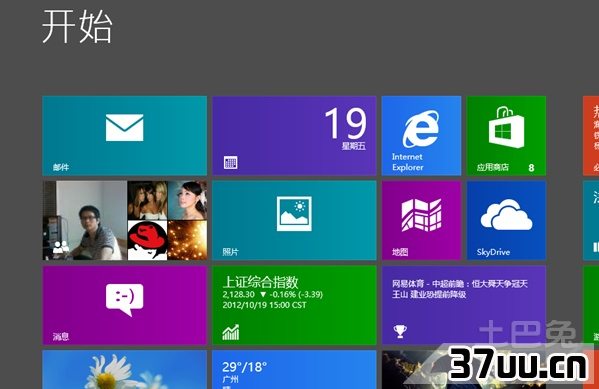Image resolution: width=599 pixels, height=389 pixels.
Task: Open the Maps tile (地图)
Action: [421, 220]
